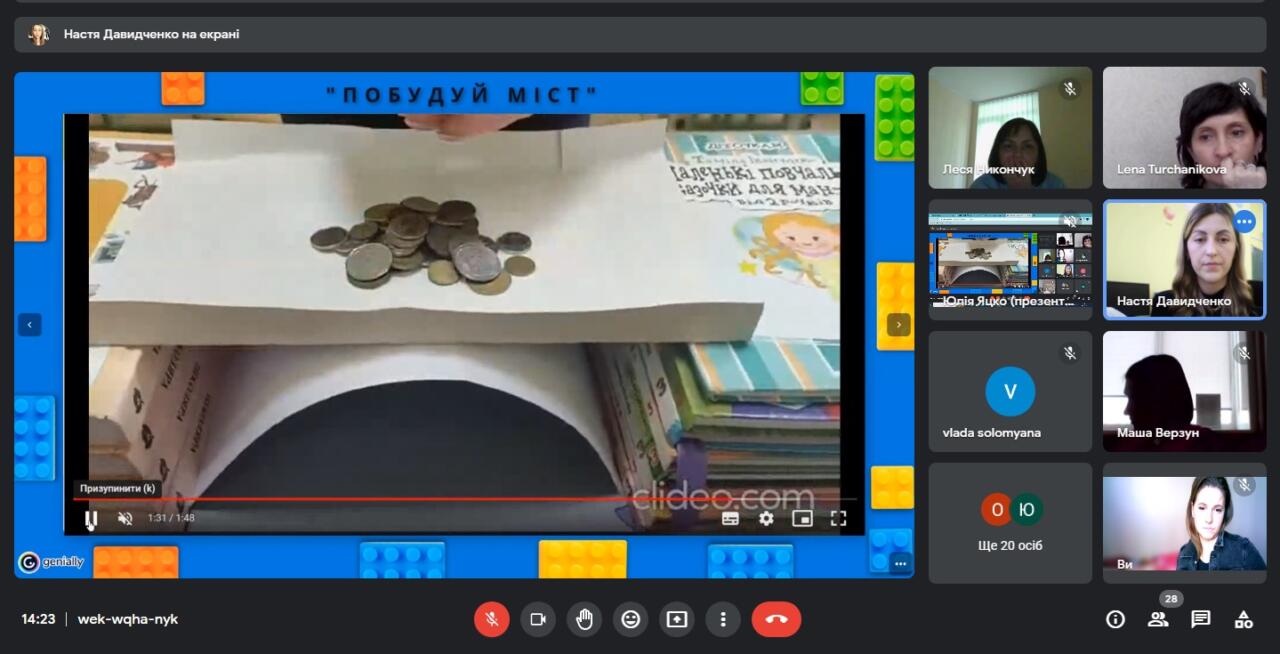Viewport: 1280px width, 654px height.
Task: Click the 'Настя Давидченко на екрані' banner text
Action: (152, 34)
